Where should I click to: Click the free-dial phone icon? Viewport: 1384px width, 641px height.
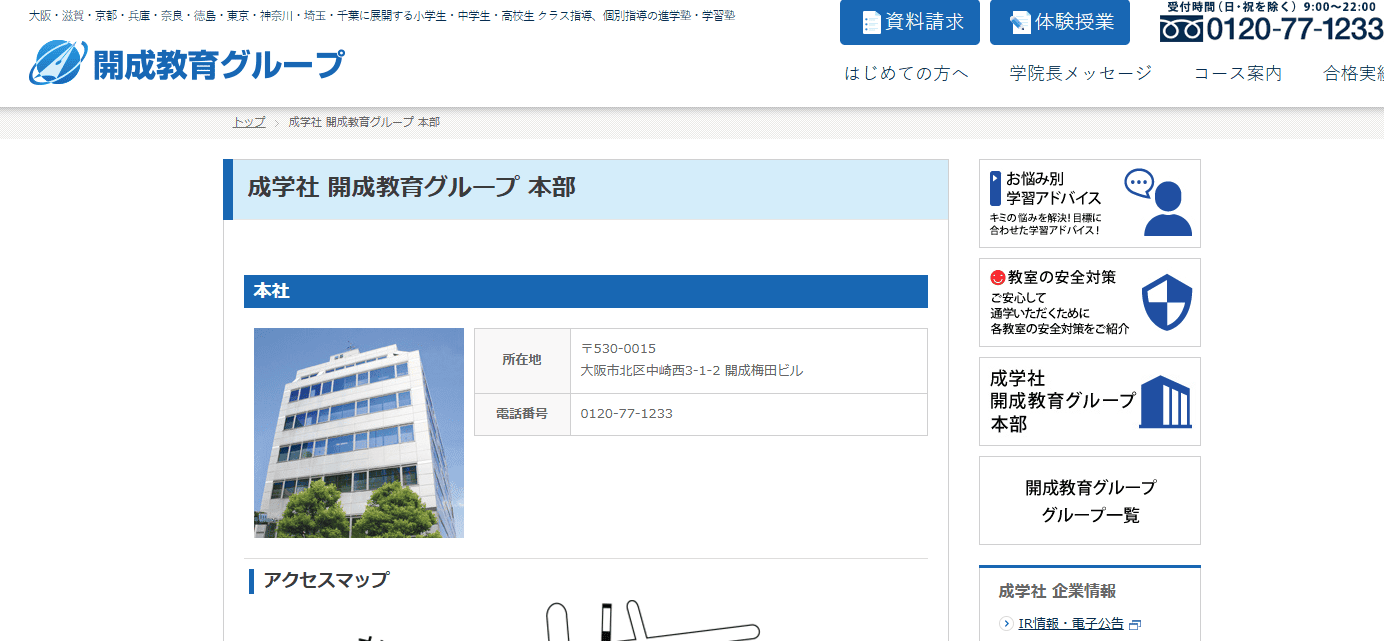pos(1181,30)
